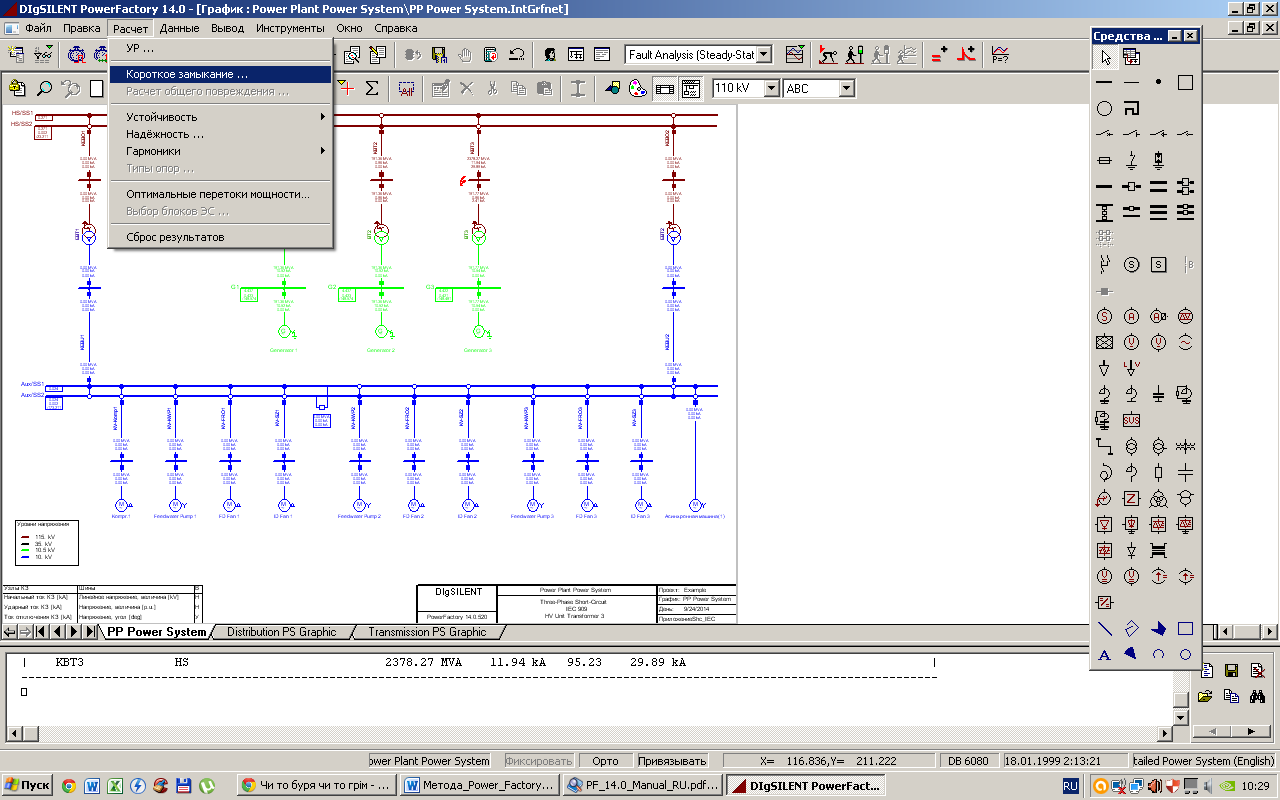Click the Пуск start button
This screenshot has height=800, width=1280.
click(x=27, y=785)
